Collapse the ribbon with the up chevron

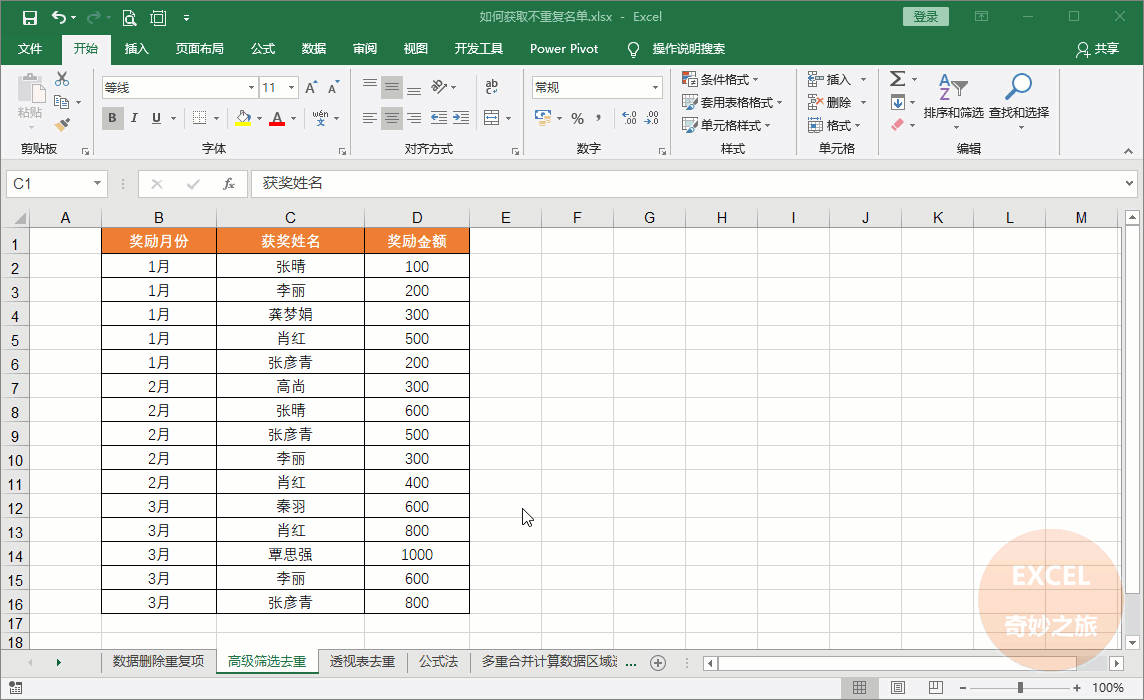pos(1128,151)
